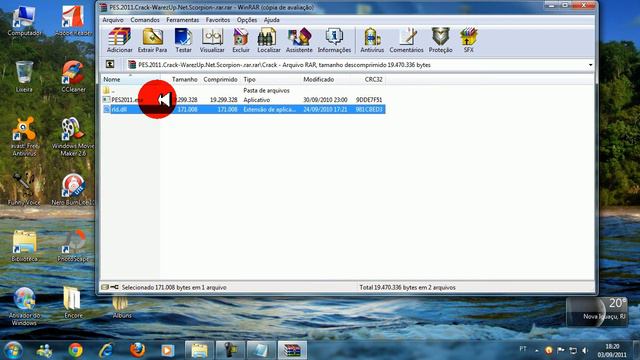Viewport: 640px width, 360px height.
Task: Expand the archive path dropdown
Action: click(x=590, y=65)
